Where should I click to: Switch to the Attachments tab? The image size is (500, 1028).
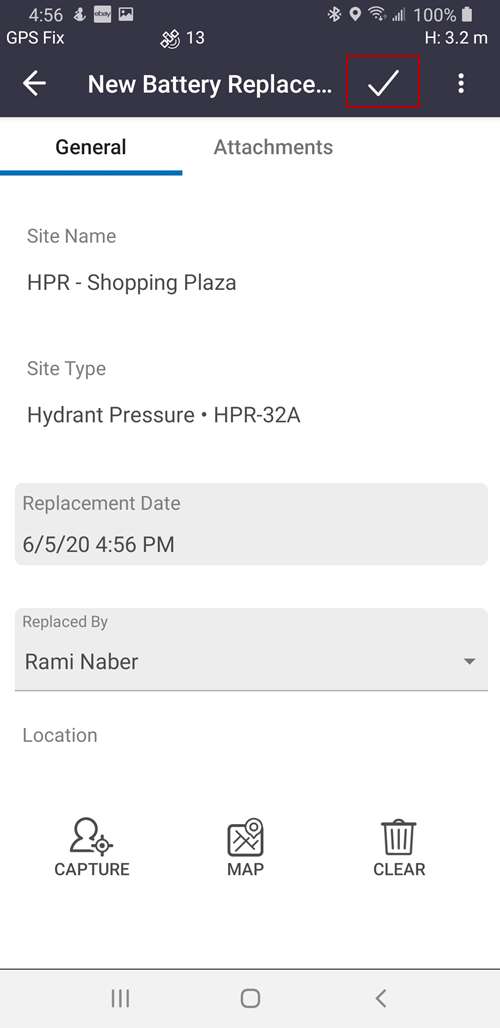click(x=273, y=147)
